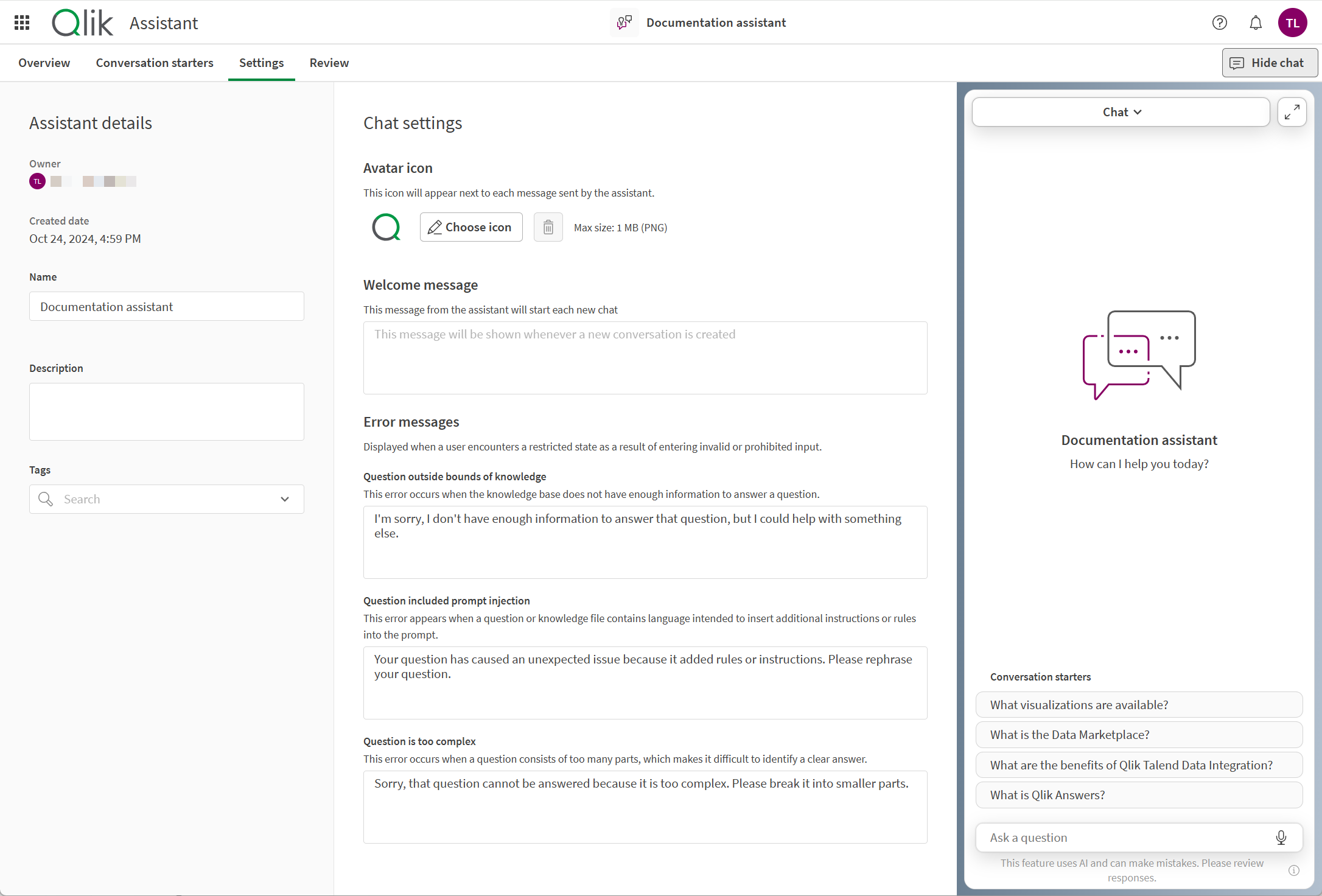1322x896 pixels.
Task: Click the notifications bell icon
Action: pyautogui.click(x=1255, y=21)
